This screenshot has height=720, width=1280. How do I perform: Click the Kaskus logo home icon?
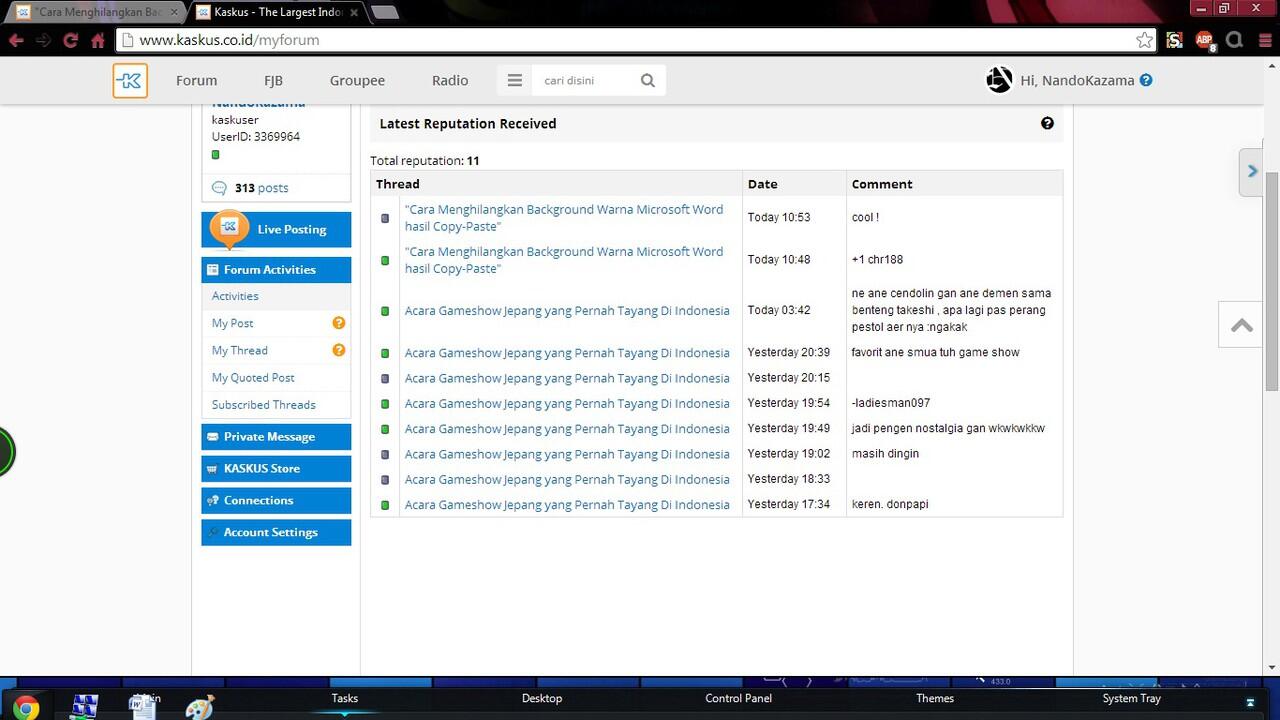click(130, 80)
